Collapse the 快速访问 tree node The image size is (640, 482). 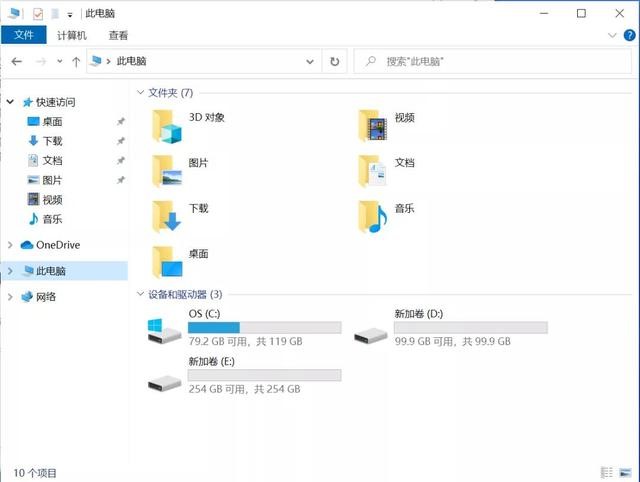[x=10, y=102]
